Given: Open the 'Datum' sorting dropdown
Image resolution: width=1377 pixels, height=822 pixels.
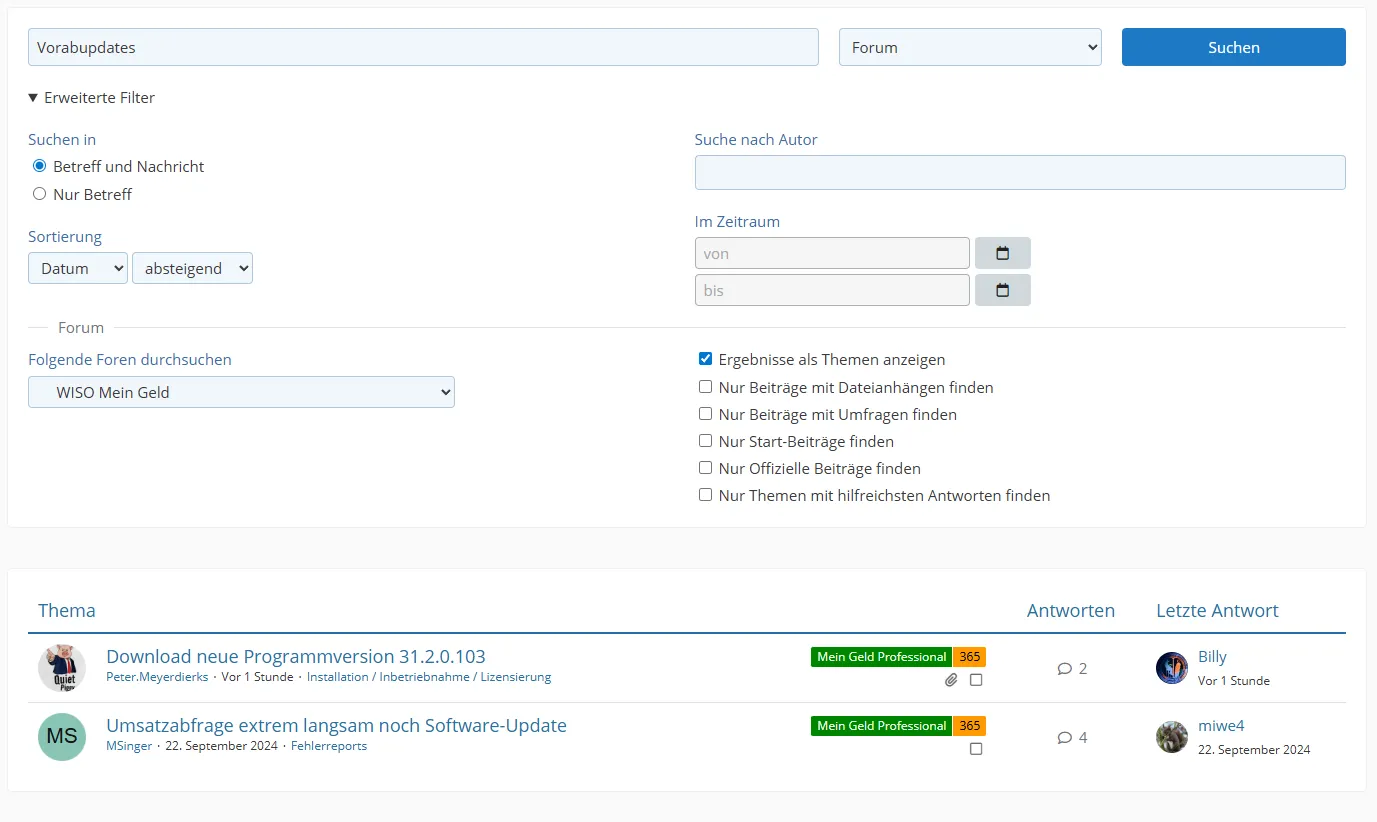Looking at the screenshot, I should click(78, 268).
